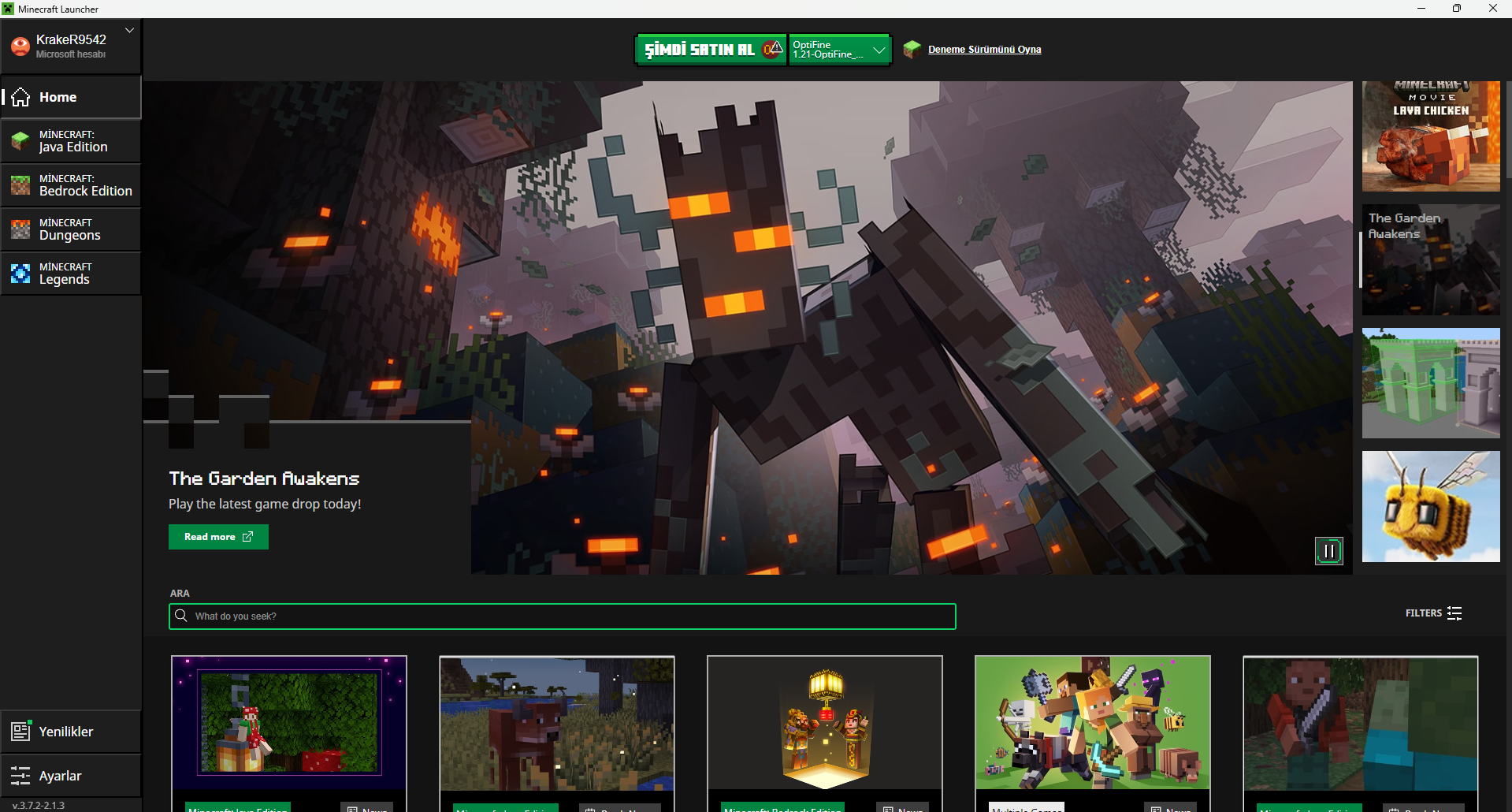This screenshot has width=1512, height=812.
Task: Pause the hero carousel slideshow
Action: (1328, 551)
